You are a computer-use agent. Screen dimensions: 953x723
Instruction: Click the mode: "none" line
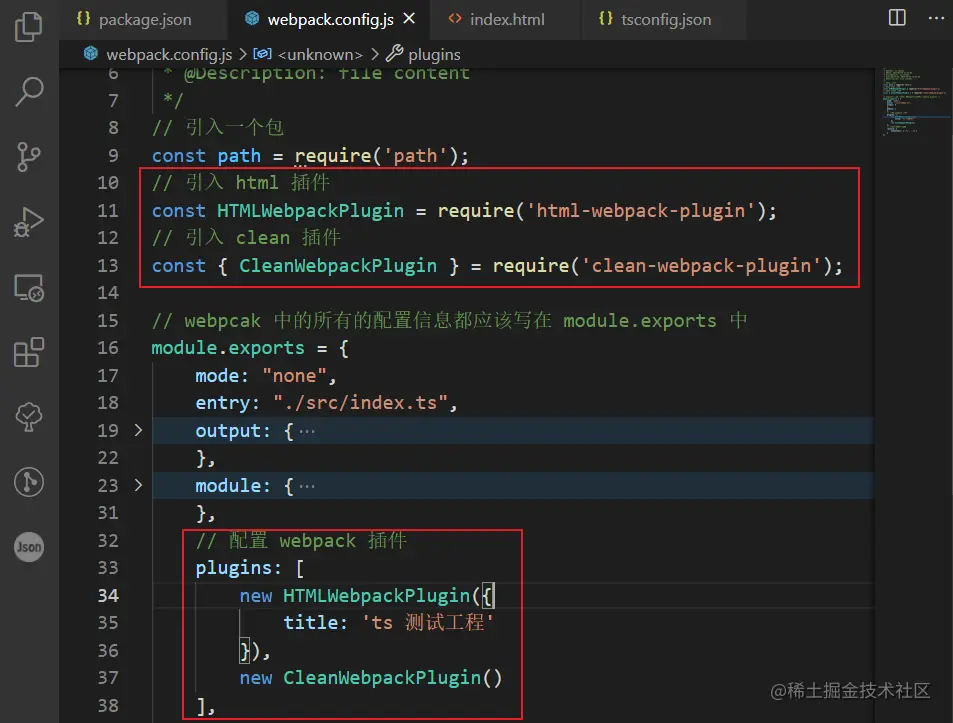click(266, 376)
